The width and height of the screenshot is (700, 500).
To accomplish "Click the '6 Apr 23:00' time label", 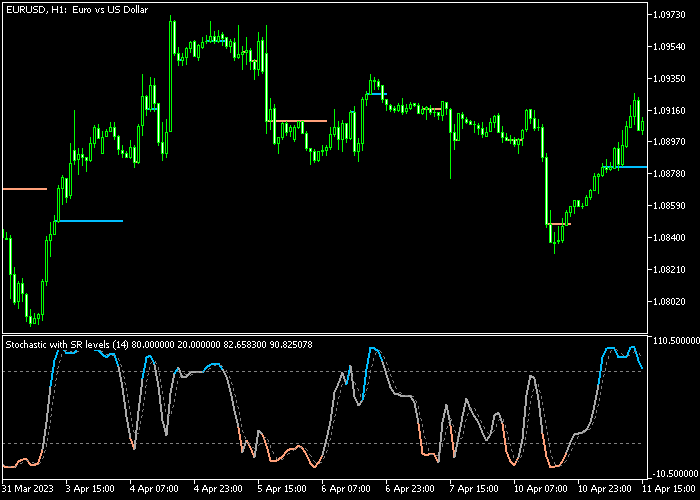I will point(410,488).
